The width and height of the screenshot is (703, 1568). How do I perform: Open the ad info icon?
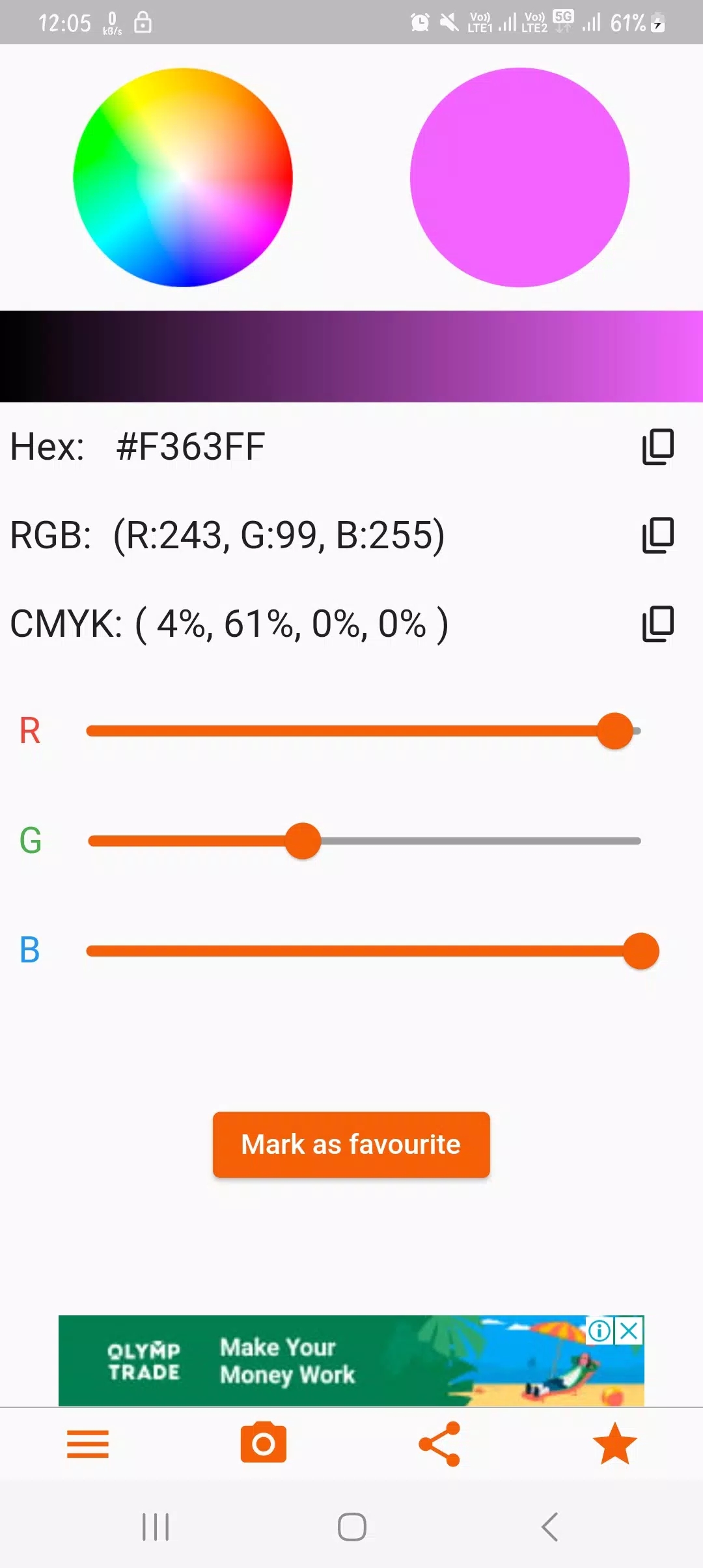(600, 1330)
